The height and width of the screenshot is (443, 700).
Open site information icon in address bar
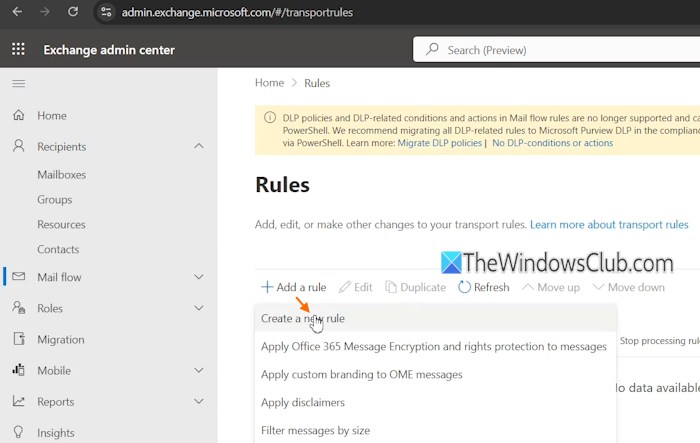tap(106, 12)
